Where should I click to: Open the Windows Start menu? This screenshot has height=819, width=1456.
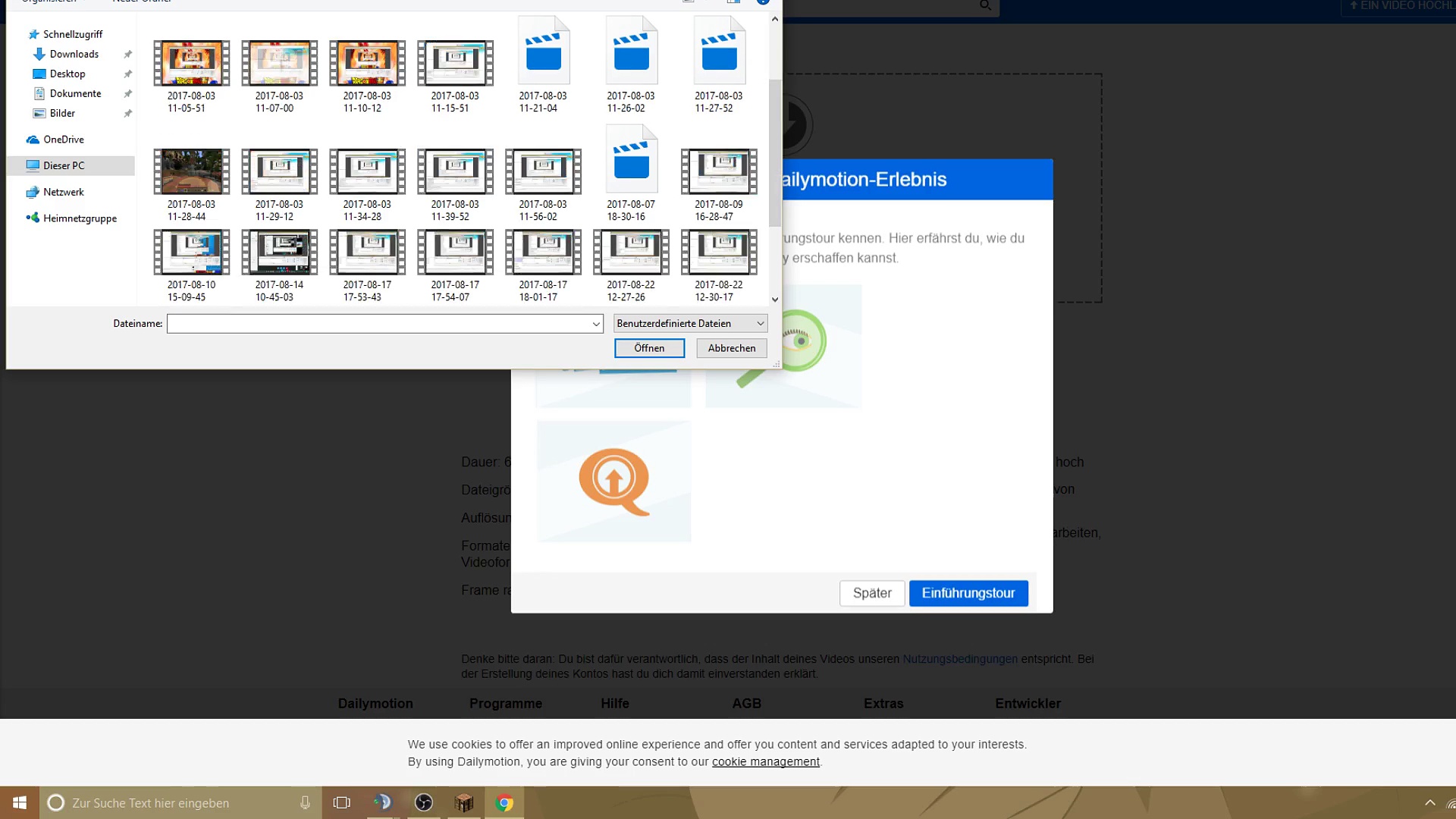pos(20,802)
